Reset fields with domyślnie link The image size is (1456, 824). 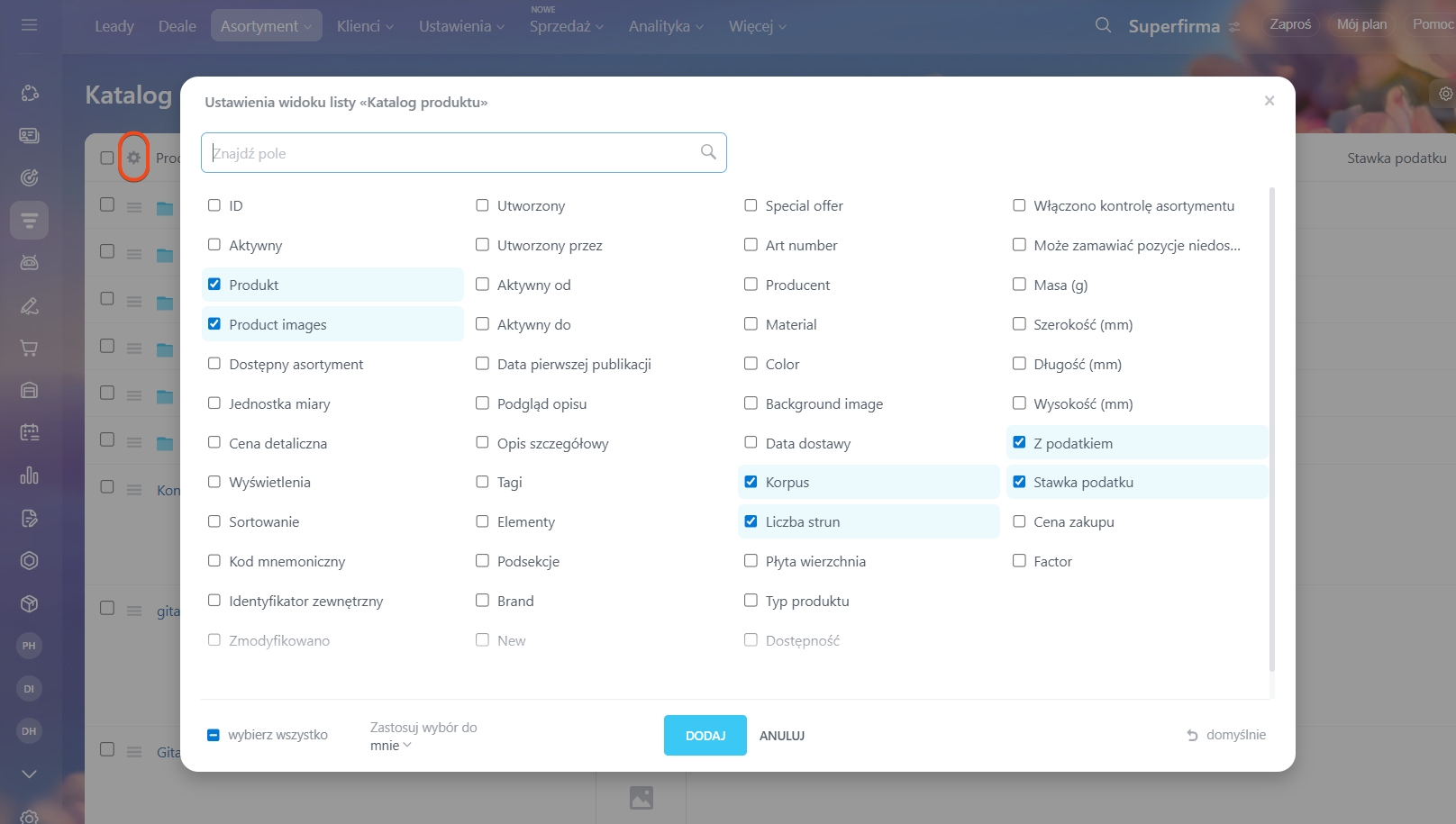click(1235, 735)
